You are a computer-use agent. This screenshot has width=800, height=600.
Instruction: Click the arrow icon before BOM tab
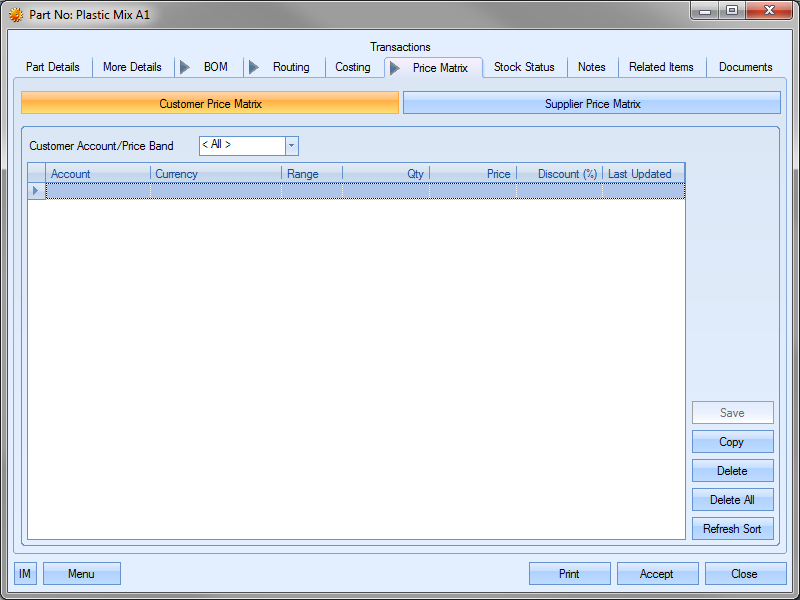click(185, 67)
